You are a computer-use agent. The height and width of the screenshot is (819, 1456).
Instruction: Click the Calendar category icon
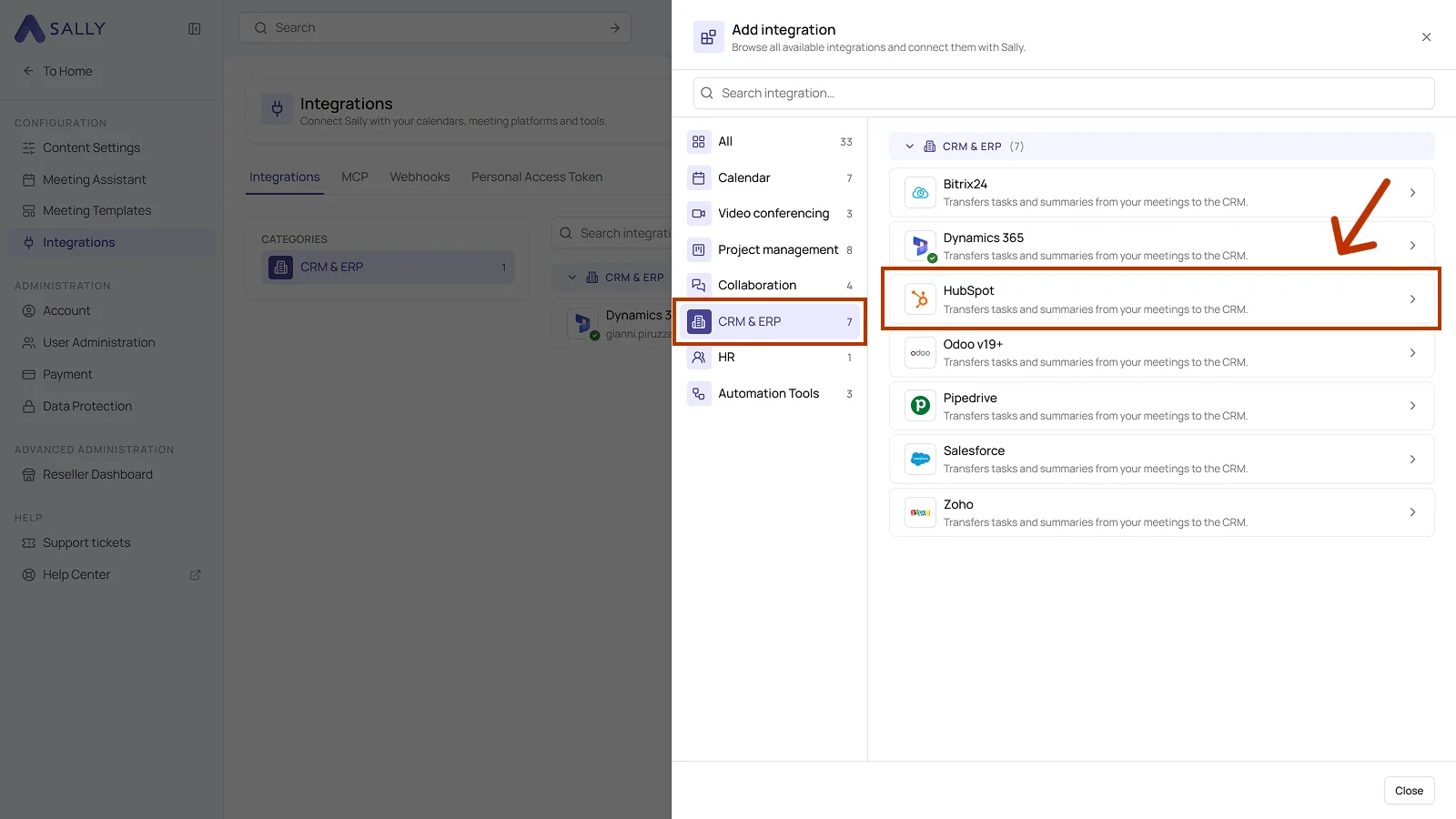pos(699,178)
